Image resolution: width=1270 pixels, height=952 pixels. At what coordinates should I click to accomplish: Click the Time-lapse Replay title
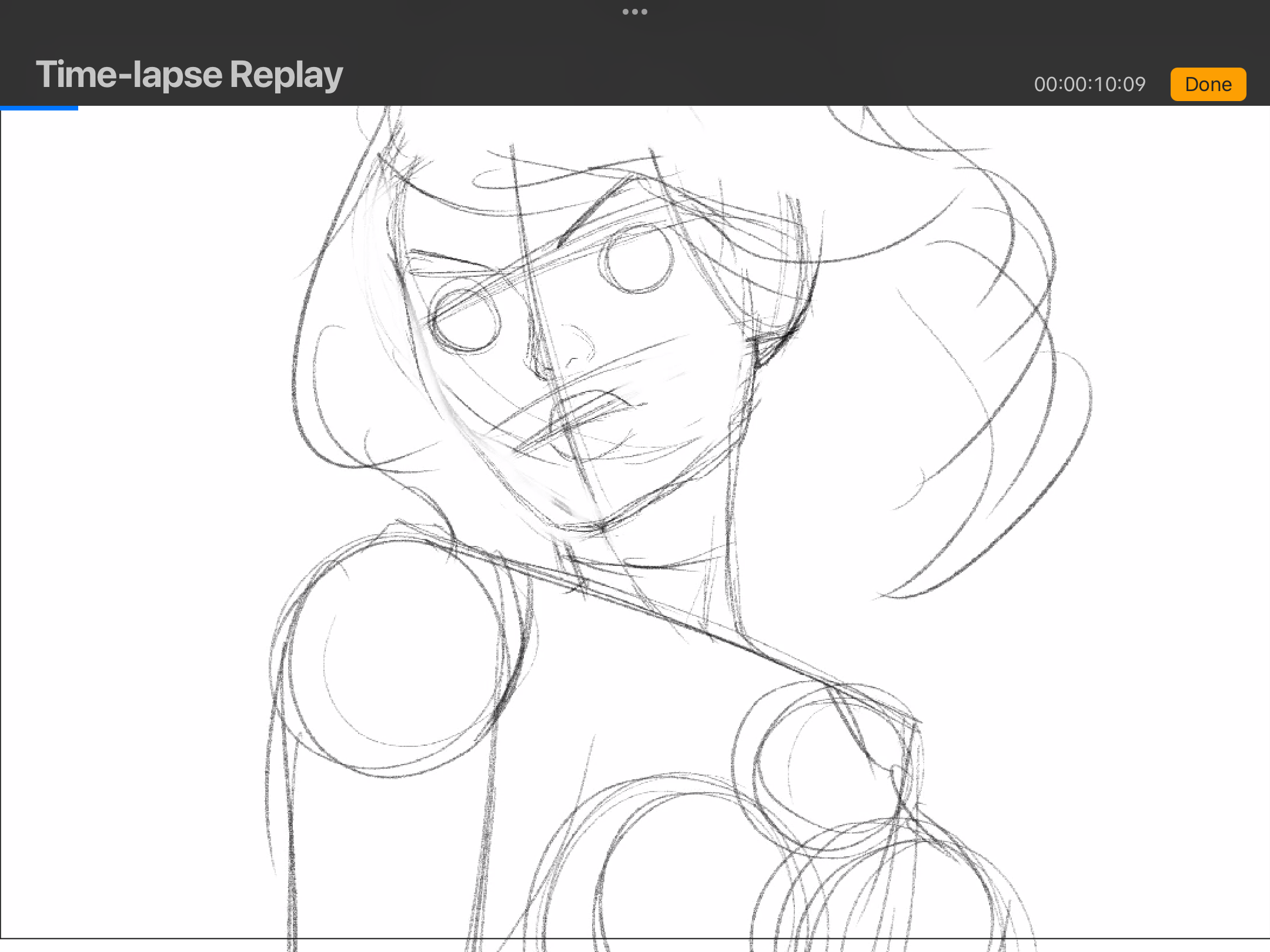(189, 75)
